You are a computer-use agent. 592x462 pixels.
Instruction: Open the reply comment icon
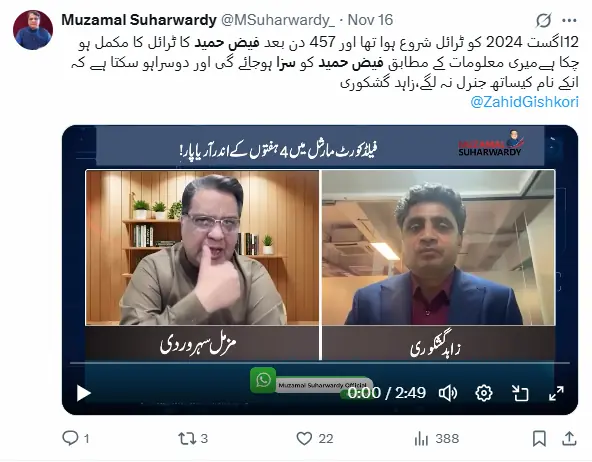pyautogui.click(x=70, y=438)
